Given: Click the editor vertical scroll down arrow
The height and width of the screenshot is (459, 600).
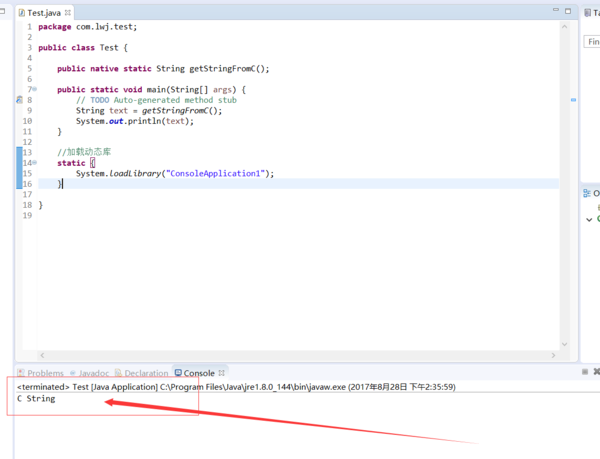Looking at the screenshot, I should tap(564, 344).
